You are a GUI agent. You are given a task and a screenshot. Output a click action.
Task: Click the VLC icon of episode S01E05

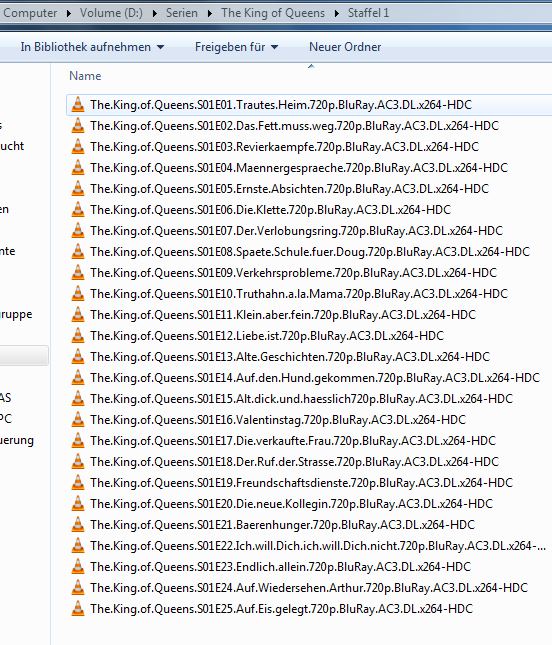pyautogui.click(x=78, y=189)
